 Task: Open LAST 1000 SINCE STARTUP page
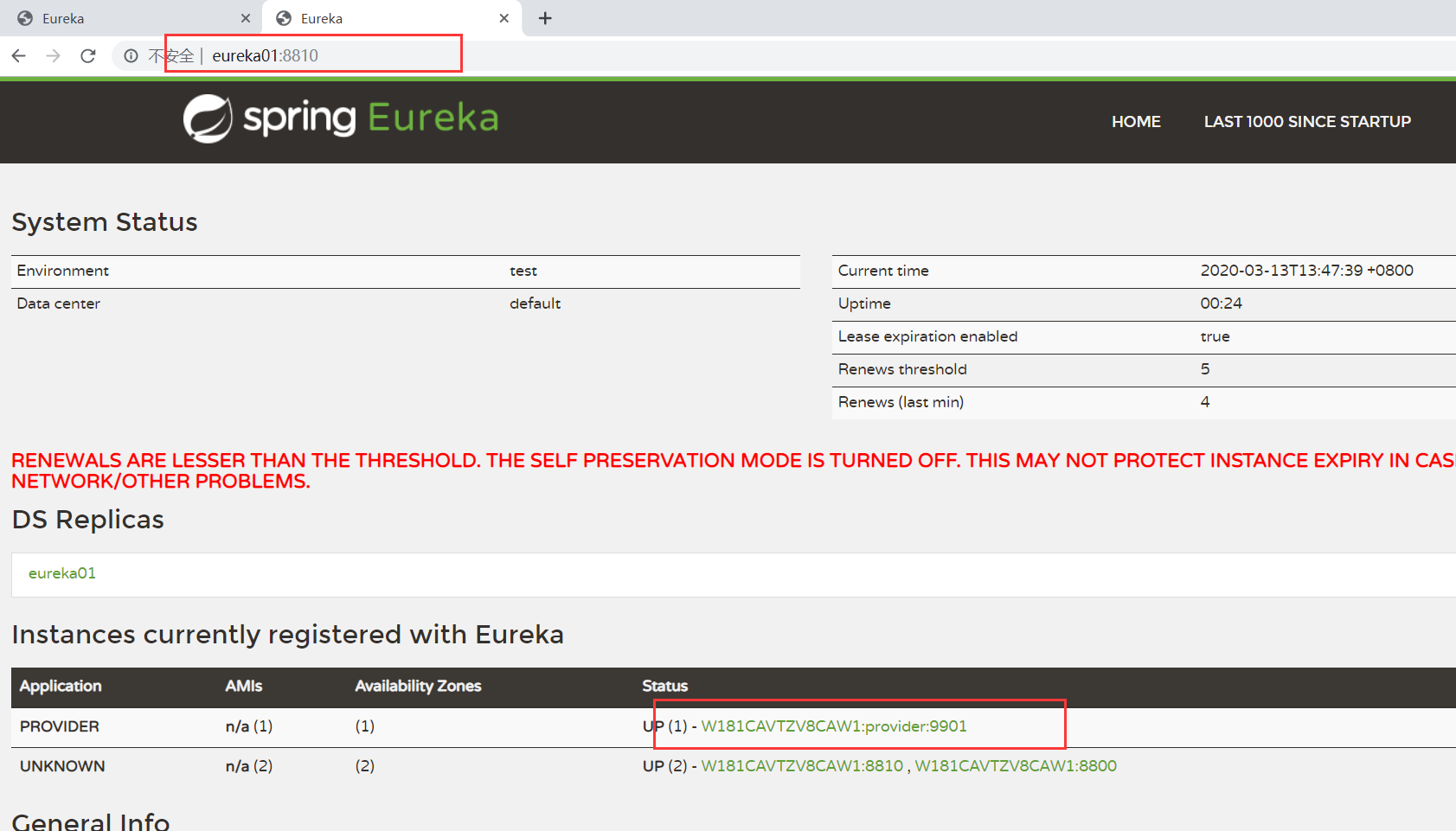coord(1307,122)
